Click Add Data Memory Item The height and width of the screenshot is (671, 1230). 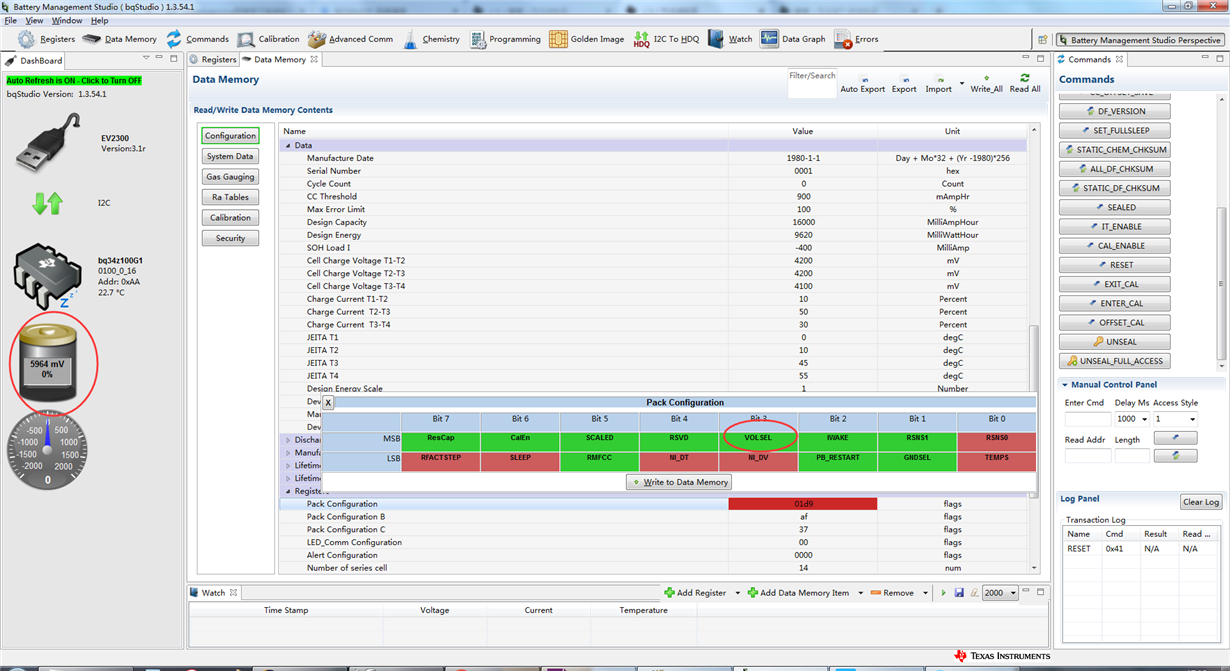(798, 593)
